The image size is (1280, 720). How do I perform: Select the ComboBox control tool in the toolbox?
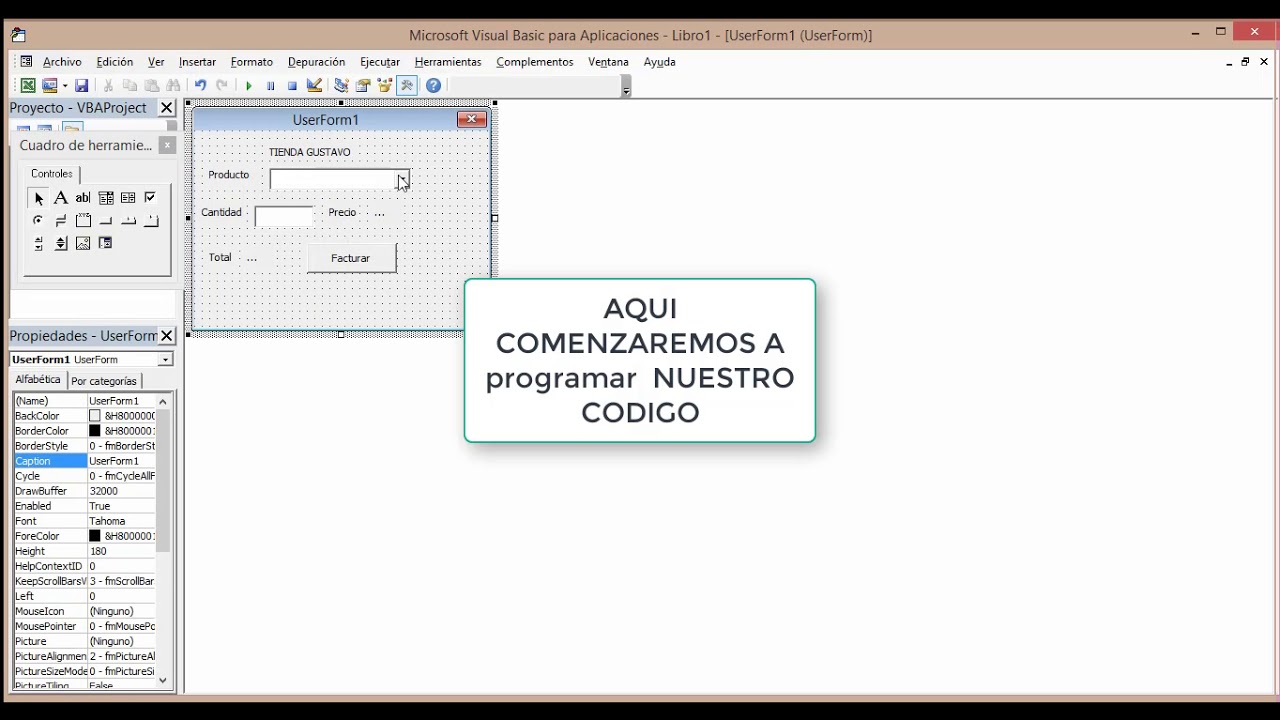(106, 198)
